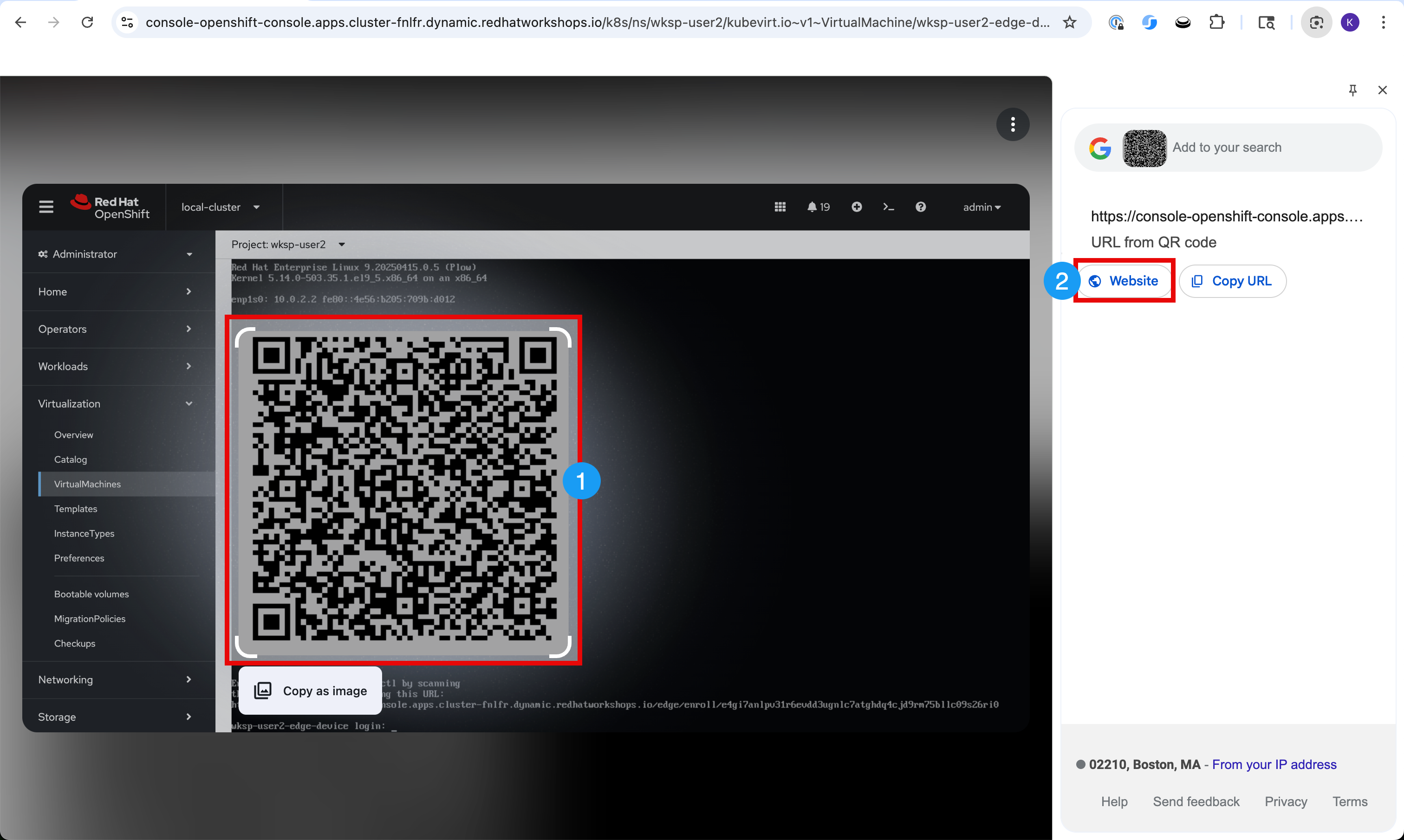Open the Privacy footer link
The image size is (1404, 840).
pyautogui.click(x=1286, y=801)
